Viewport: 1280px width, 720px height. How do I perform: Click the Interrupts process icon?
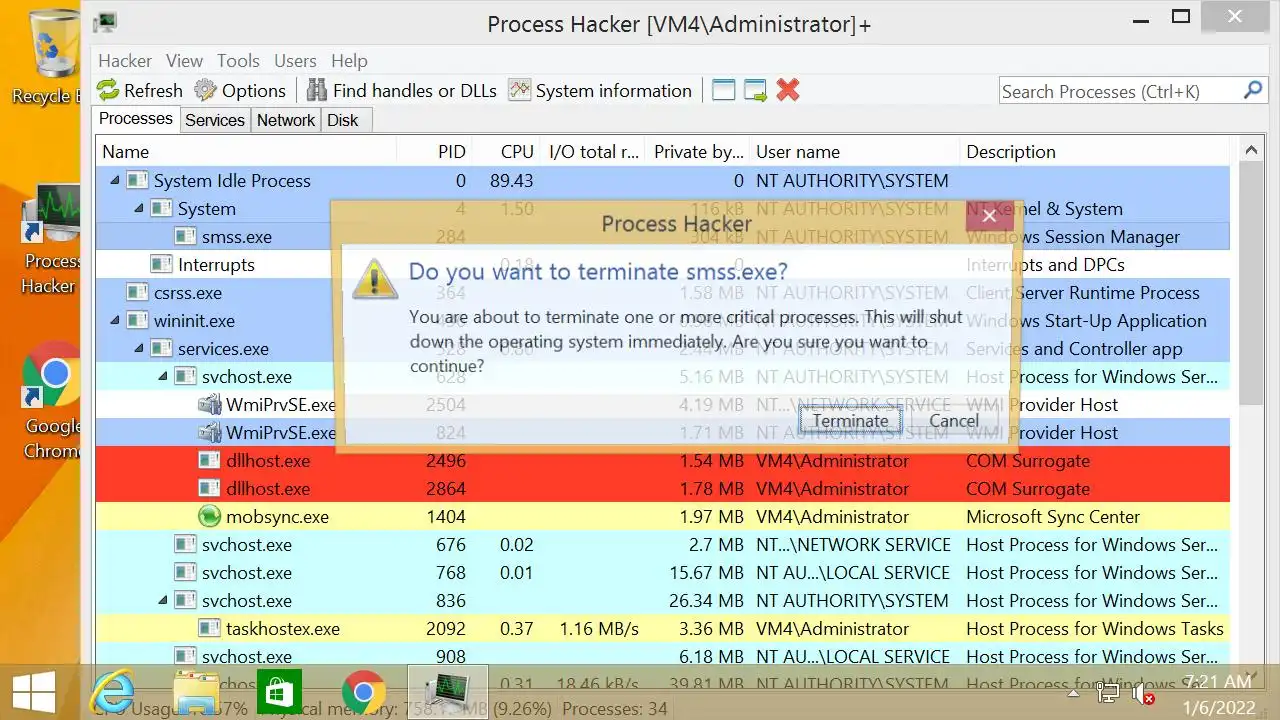[161, 265]
